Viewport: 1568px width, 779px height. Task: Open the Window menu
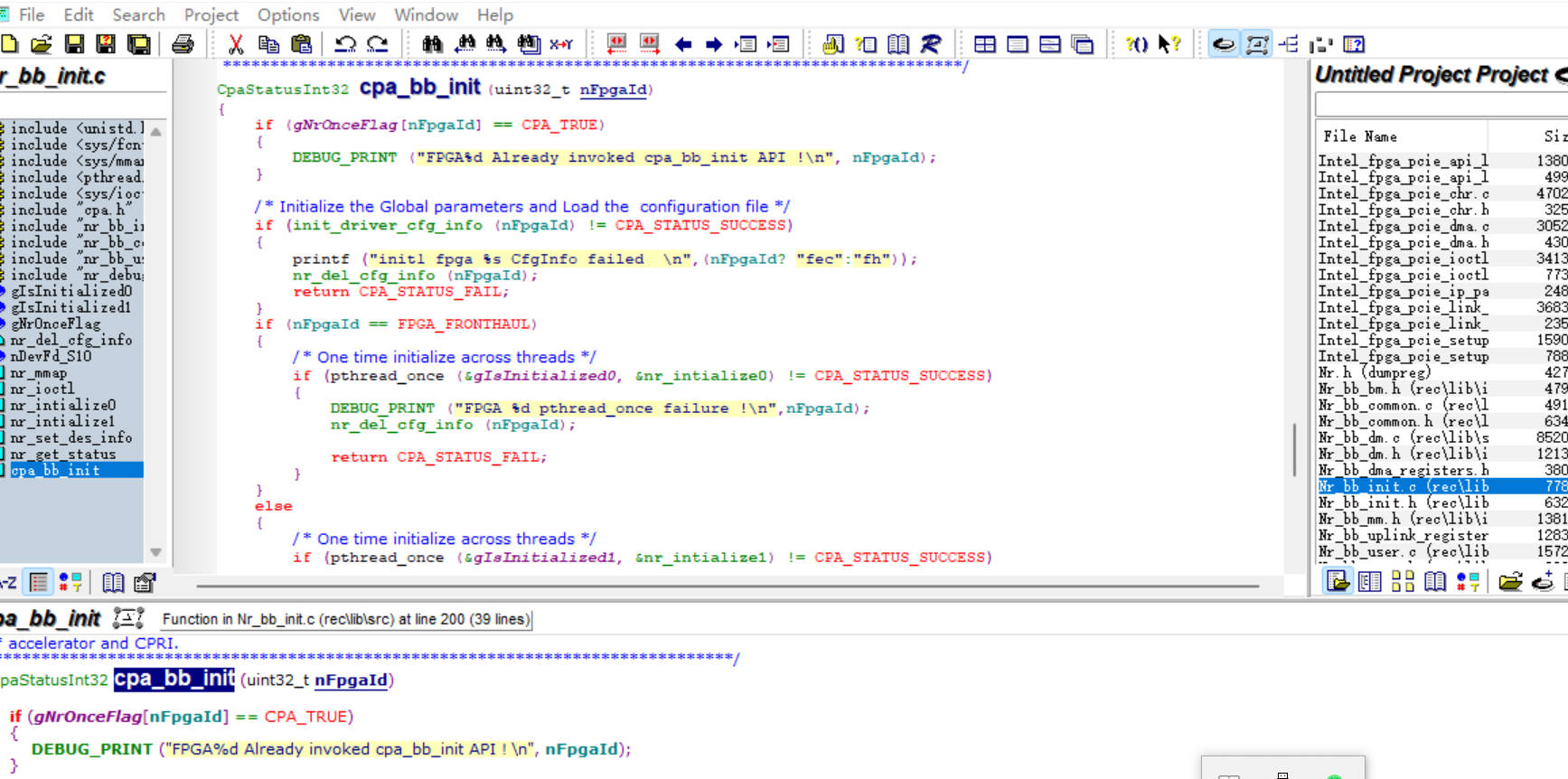(x=426, y=14)
